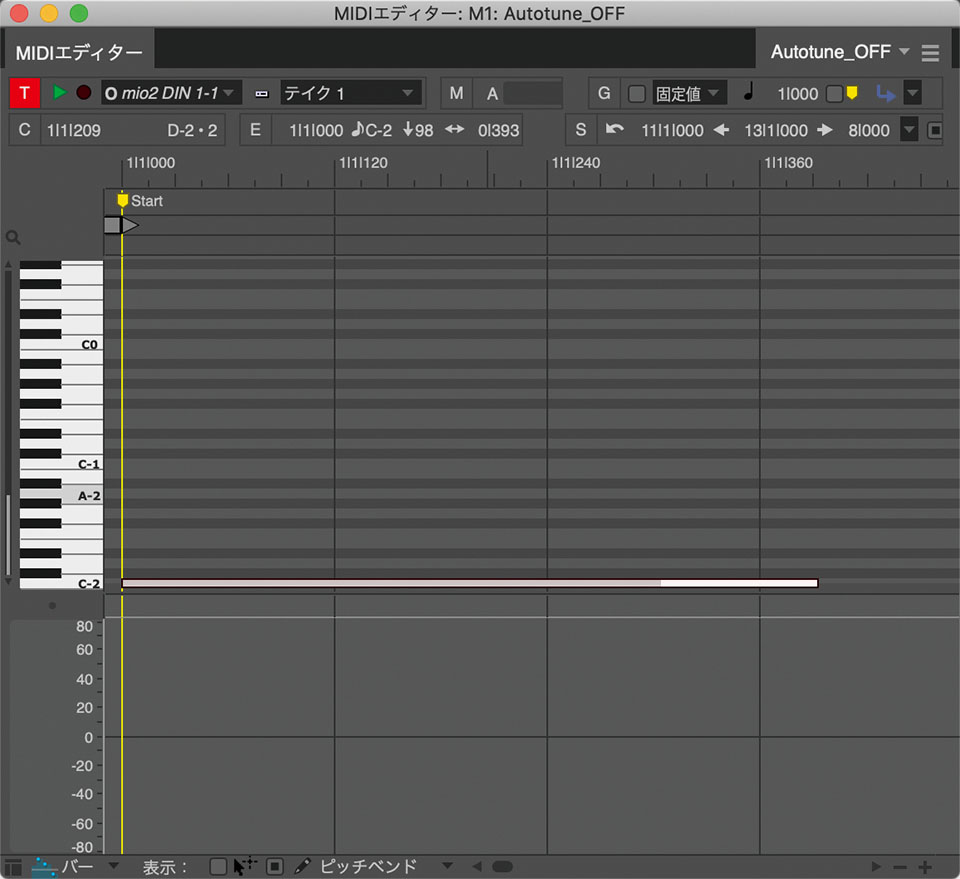Viewport: 960px width, 879px height.
Task: Select the long C-2 note bar
Action: click(x=470, y=583)
